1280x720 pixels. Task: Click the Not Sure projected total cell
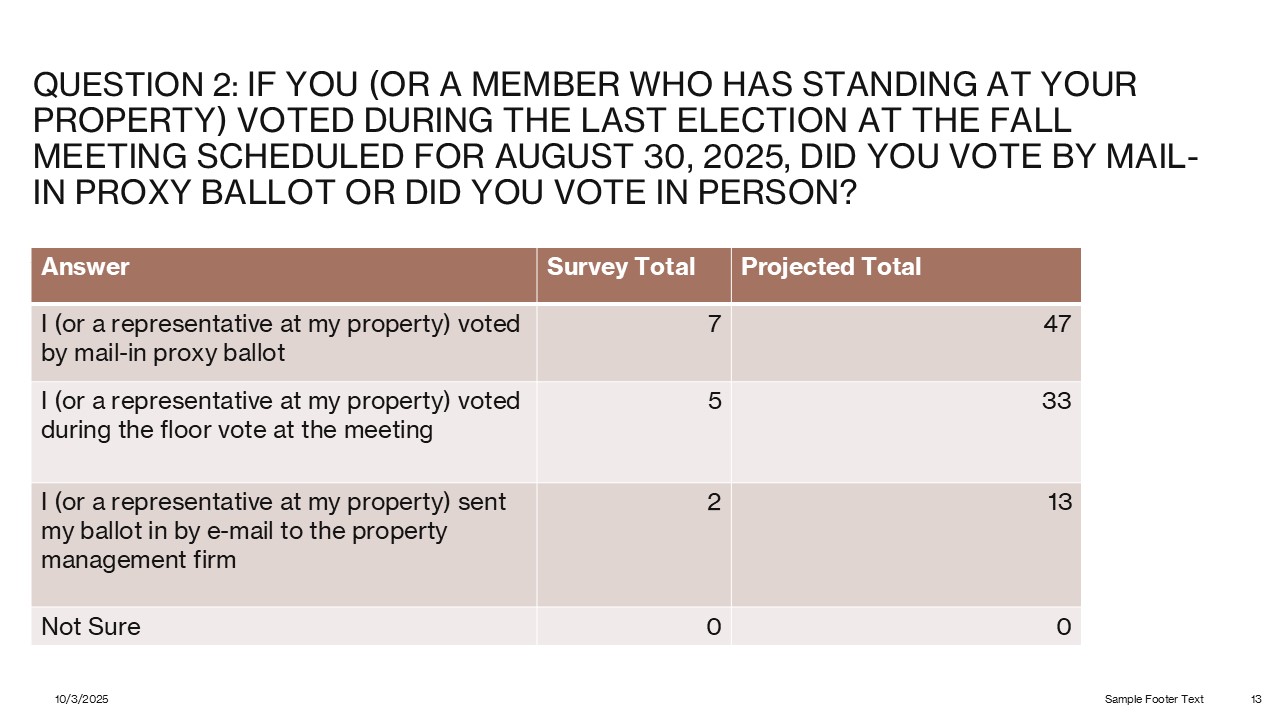coord(1063,627)
